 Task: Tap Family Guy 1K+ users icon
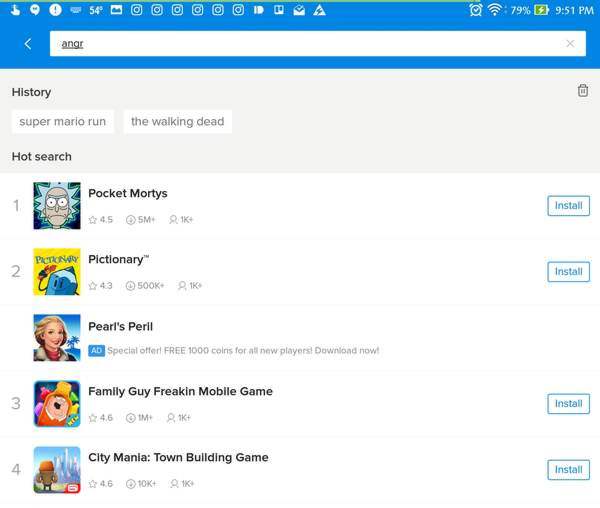[x=171, y=418]
